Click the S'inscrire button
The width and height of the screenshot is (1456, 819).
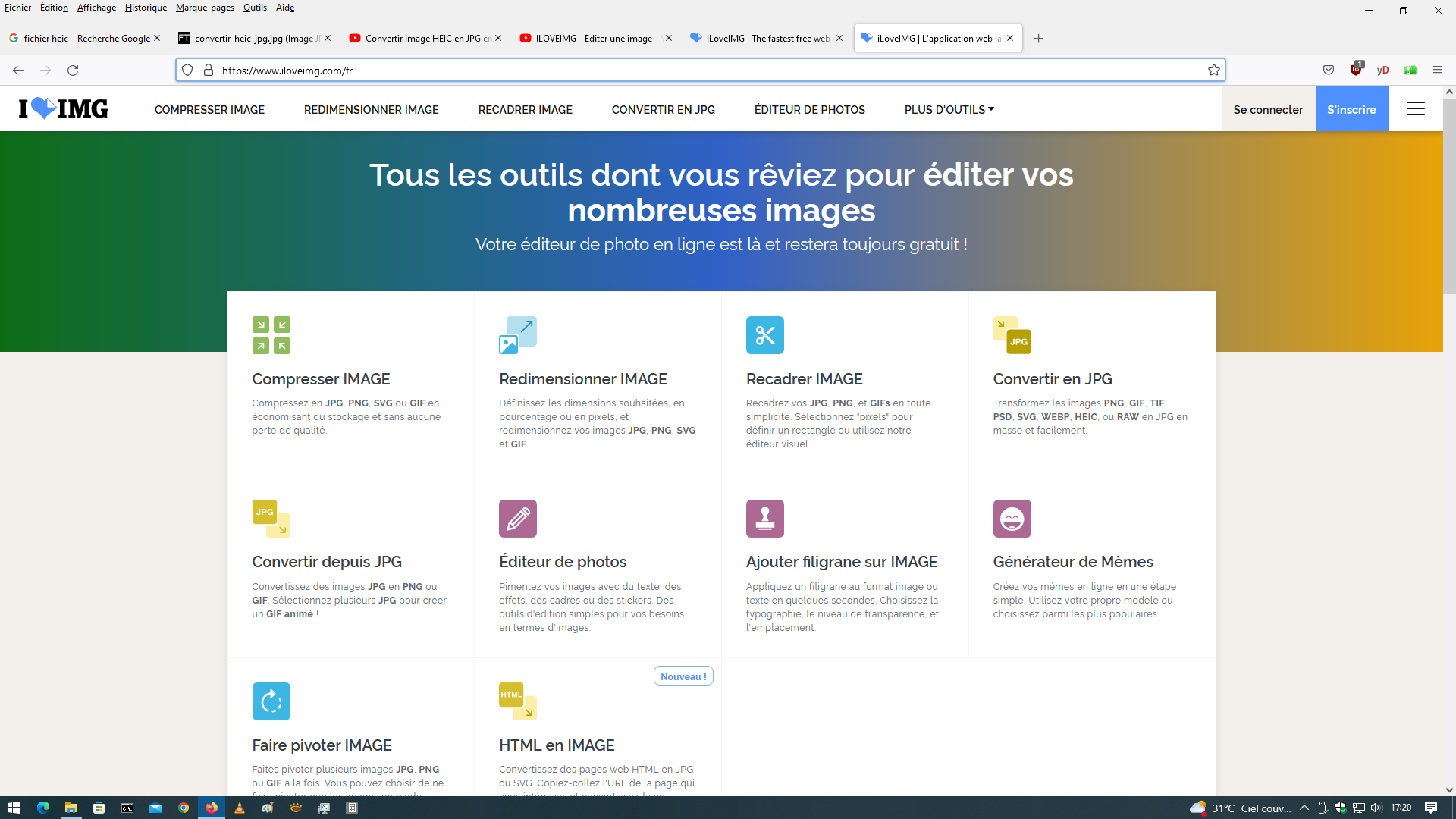coord(1351,109)
